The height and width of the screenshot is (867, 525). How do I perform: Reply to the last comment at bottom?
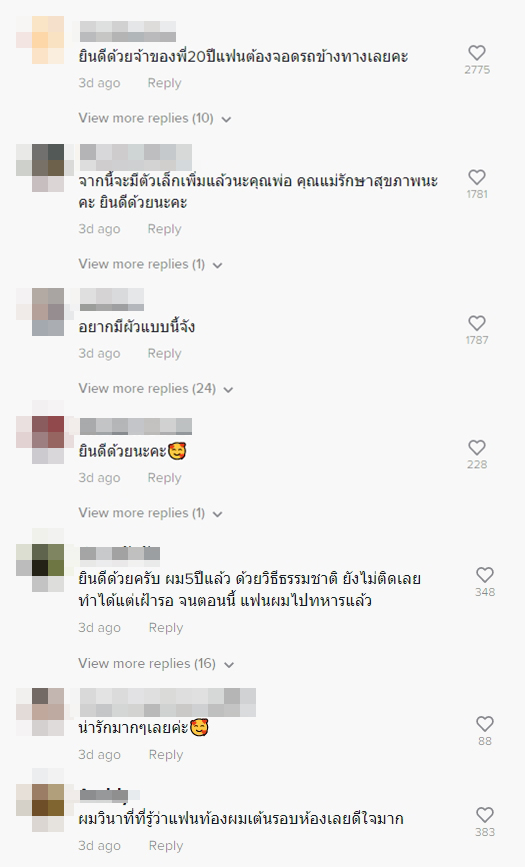point(165,845)
